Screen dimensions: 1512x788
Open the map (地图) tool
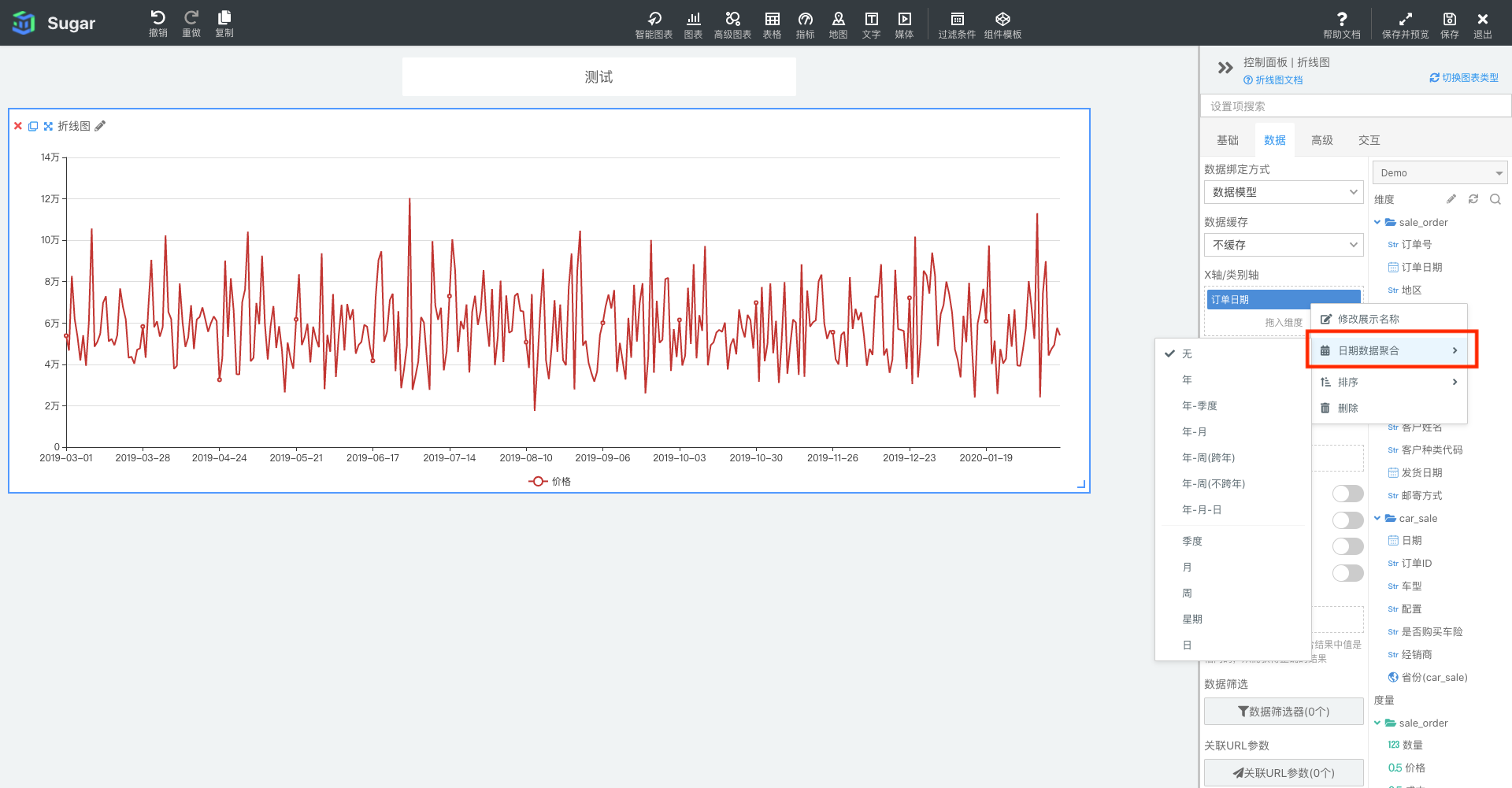(x=838, y=24)
